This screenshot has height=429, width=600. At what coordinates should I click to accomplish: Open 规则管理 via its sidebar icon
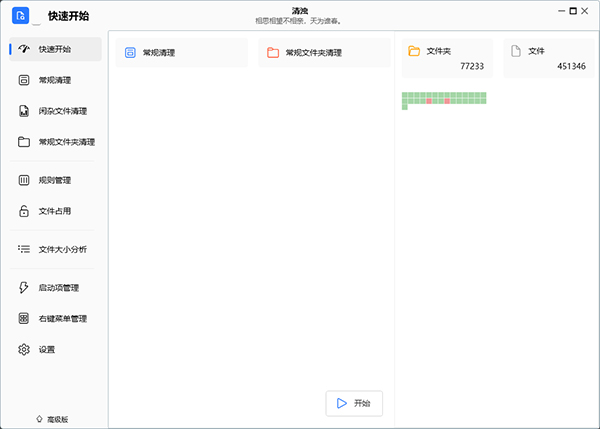[x=24, y=181]
